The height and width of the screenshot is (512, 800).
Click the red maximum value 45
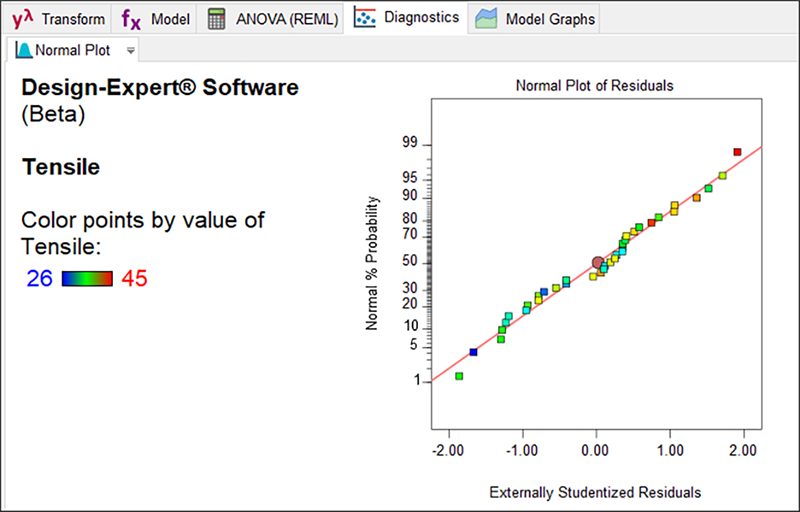134,279
